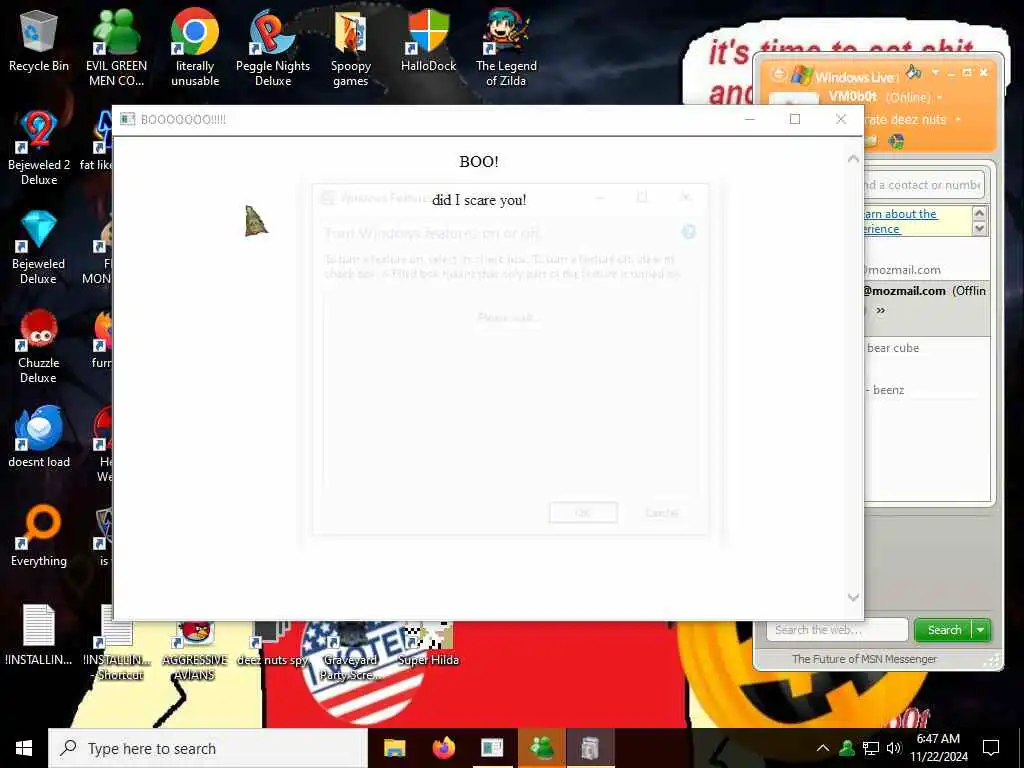Image resolution: width=1024 pixels, height=768 pixels.
Task: Click the Search the web field in Messenger
Action: 838,630
